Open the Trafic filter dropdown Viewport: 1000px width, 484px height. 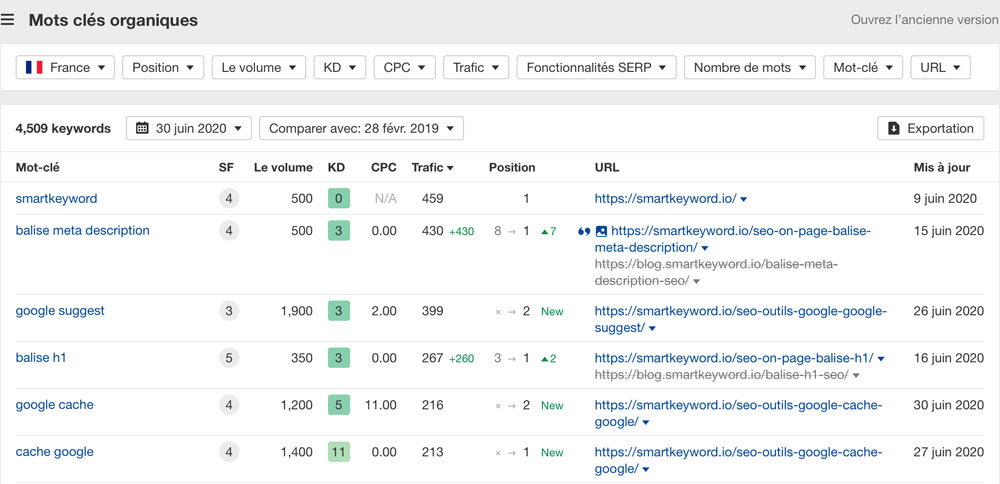pyautogui.click(x=476, y=68)
